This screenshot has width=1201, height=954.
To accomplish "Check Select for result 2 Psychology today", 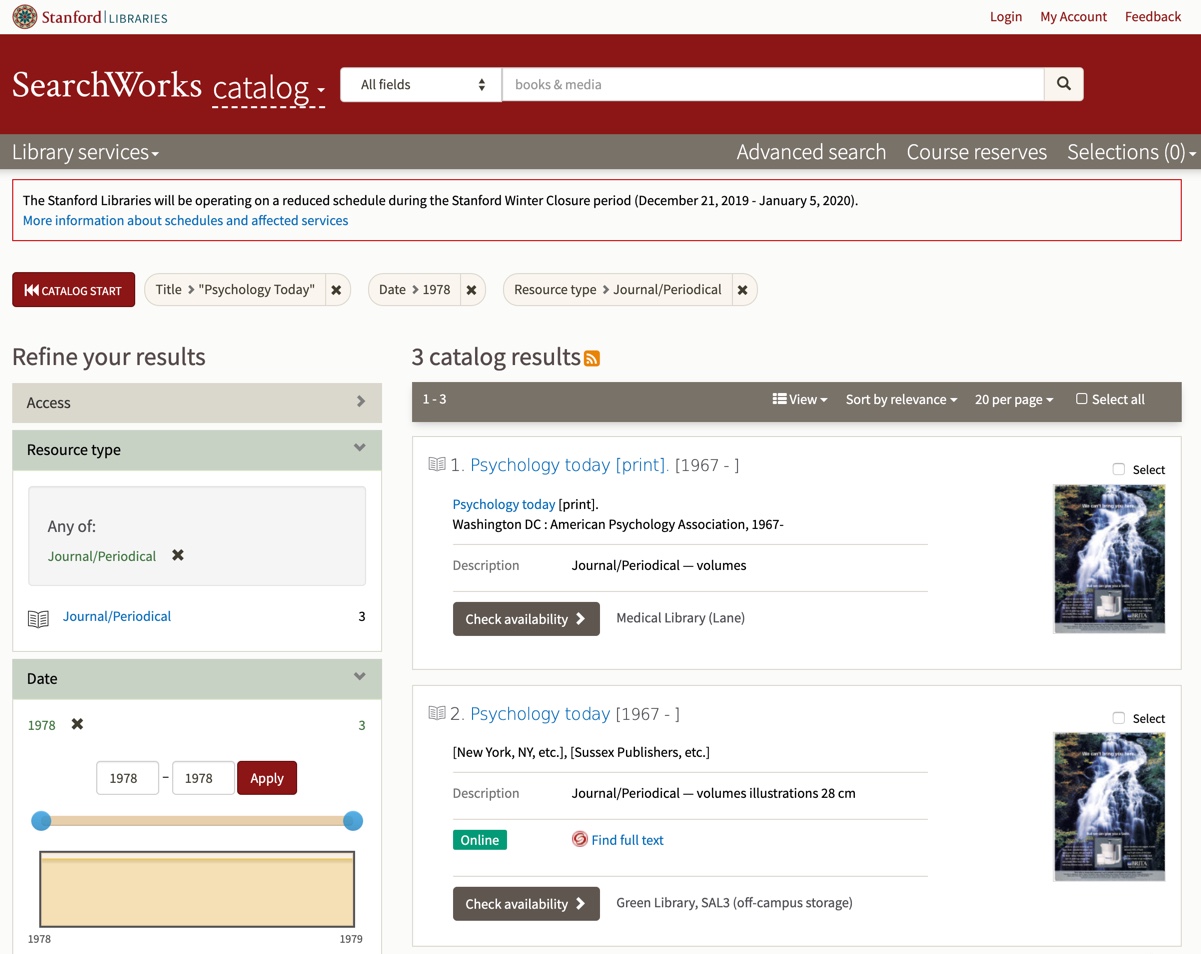I will point(1118,718).
